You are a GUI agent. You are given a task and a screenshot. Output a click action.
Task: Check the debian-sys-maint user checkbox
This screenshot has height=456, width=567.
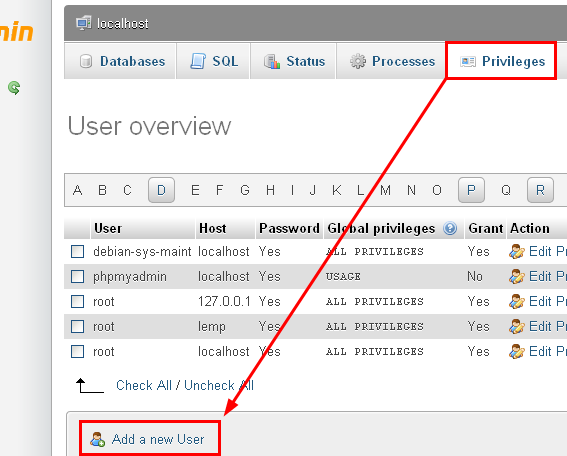pyautogui.click(x=77, y=251)
